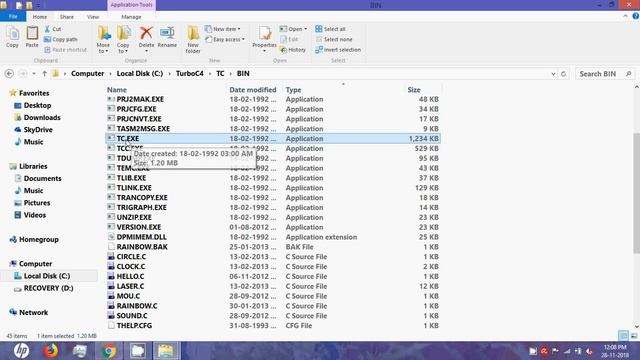
Task: Collapse the ribbon with chevron
Action: [625, 16]
